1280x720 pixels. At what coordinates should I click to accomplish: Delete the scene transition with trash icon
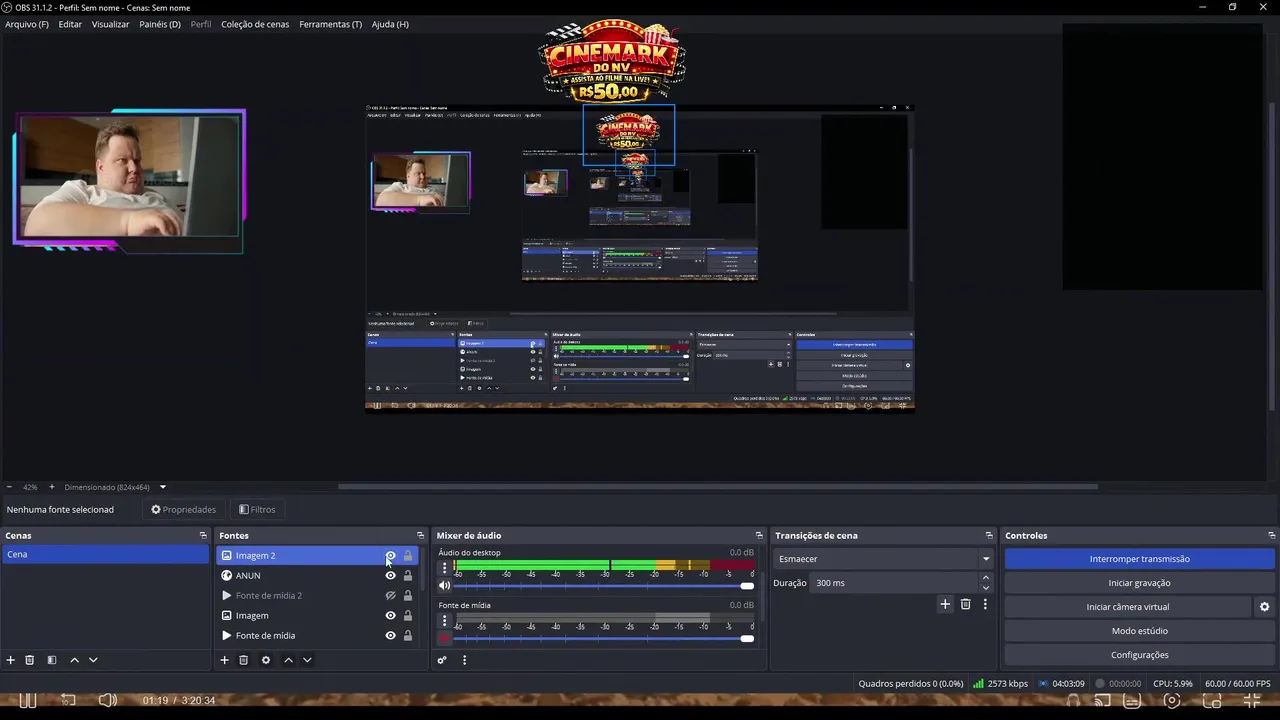pos(965,604)
